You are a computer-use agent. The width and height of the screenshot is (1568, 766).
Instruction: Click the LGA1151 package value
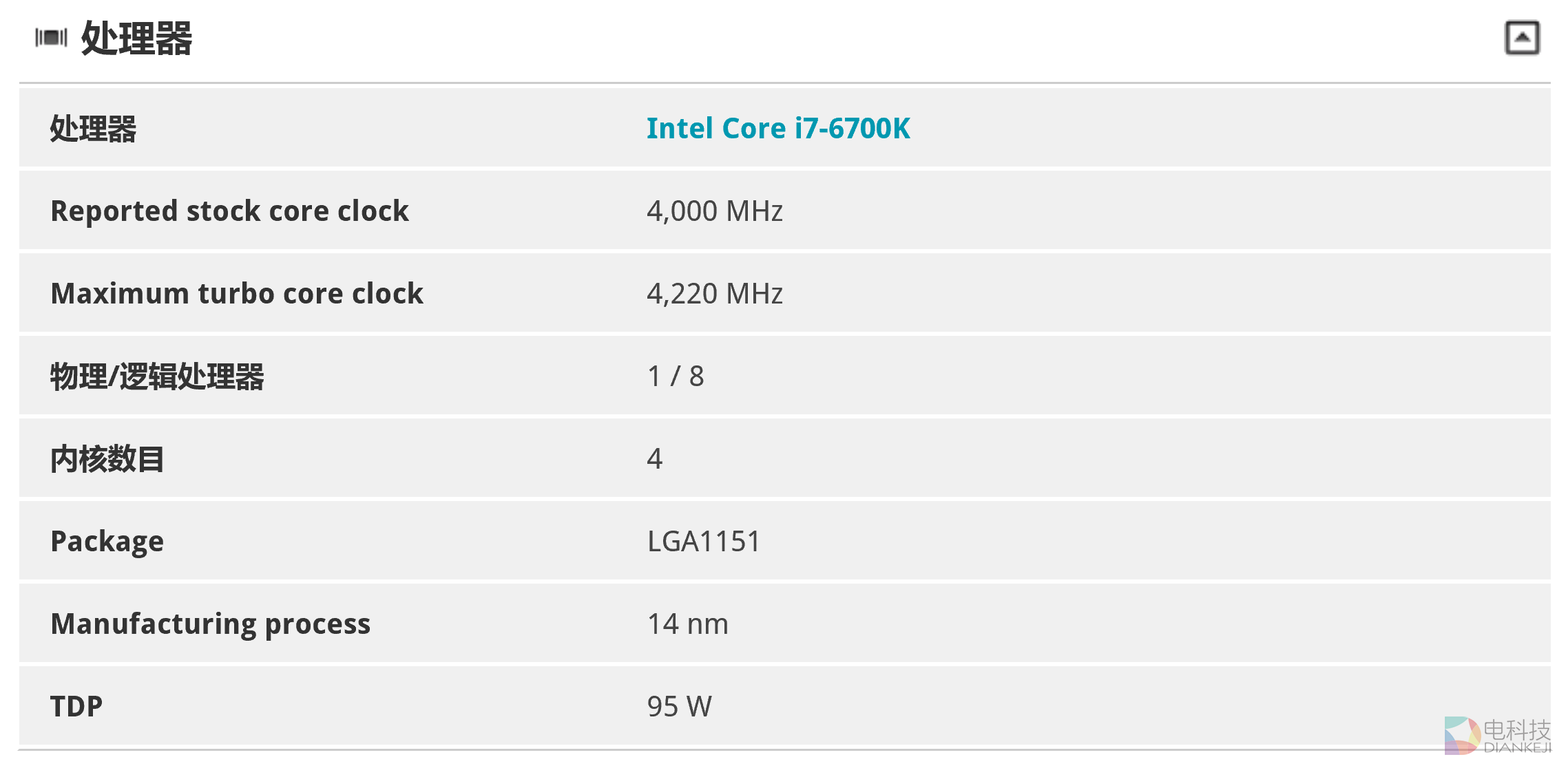click(x=703, y=542)
